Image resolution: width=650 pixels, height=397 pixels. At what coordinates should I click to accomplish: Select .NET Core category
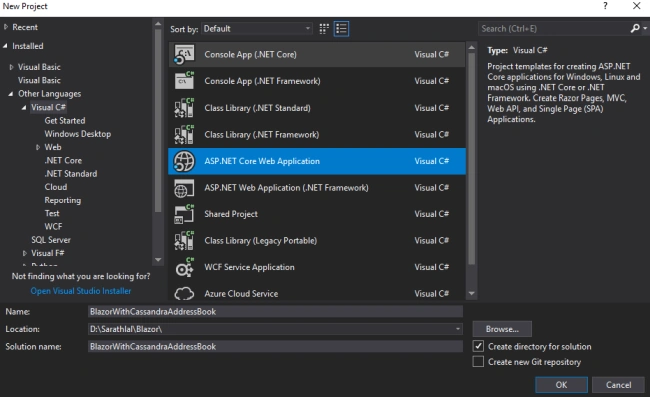tap(63, 160)
